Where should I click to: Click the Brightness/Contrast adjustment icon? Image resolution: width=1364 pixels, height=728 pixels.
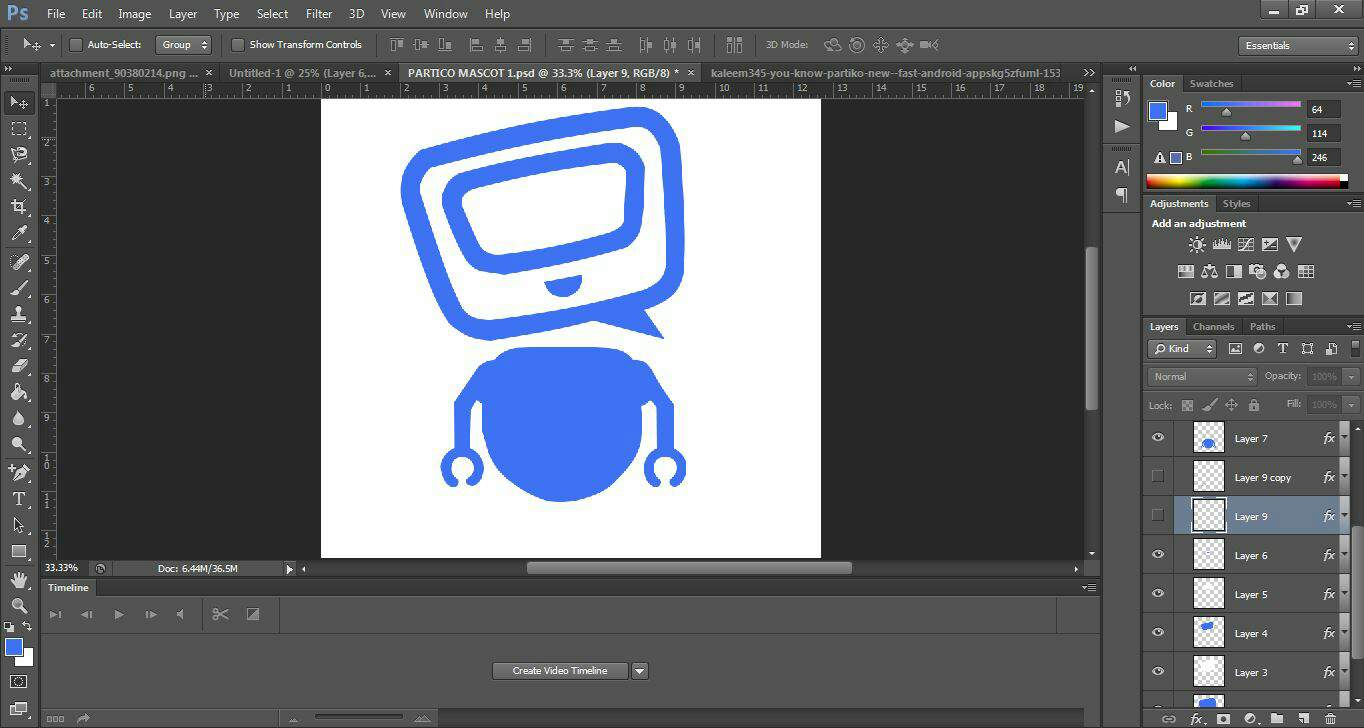(1197, 245)
